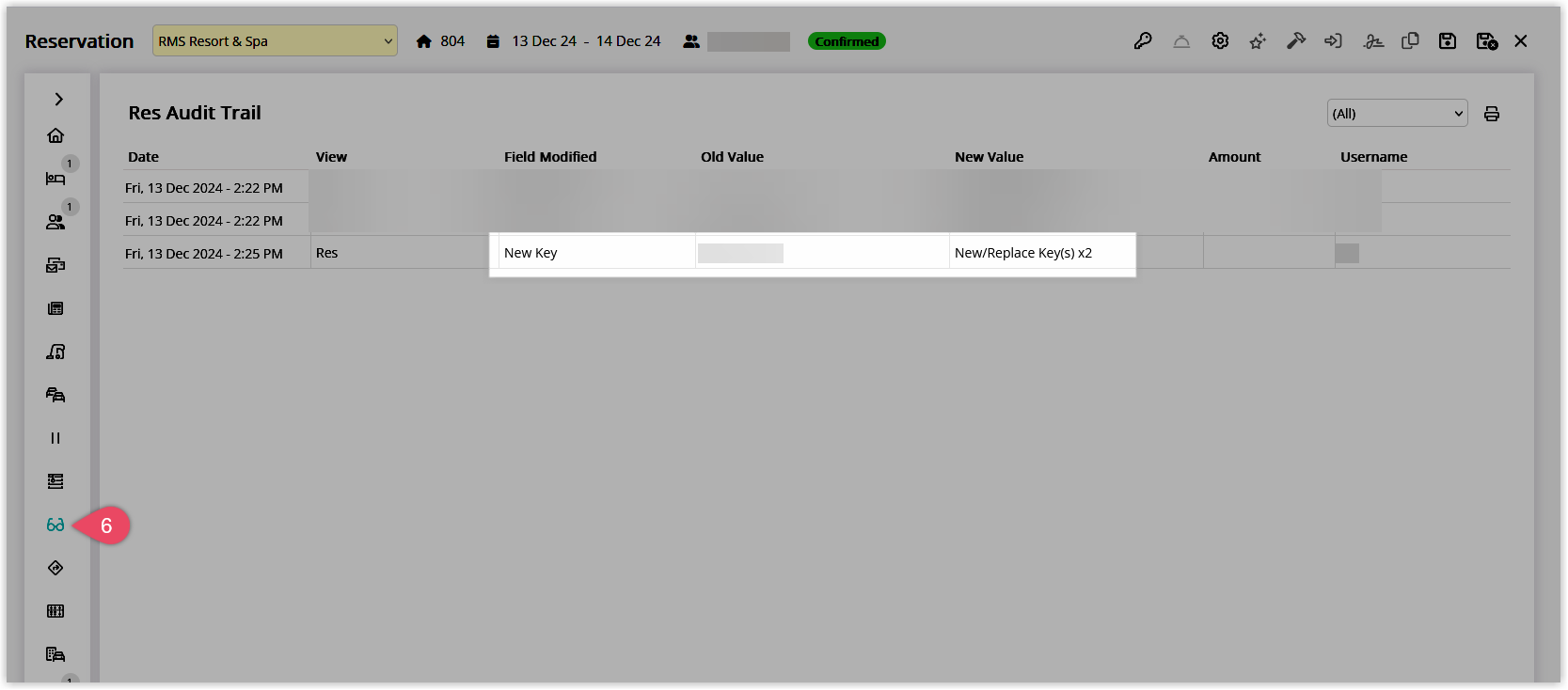The image size is (1568, 690).
Task: Click the Username column header
Action: click(x=1373, y=157)
